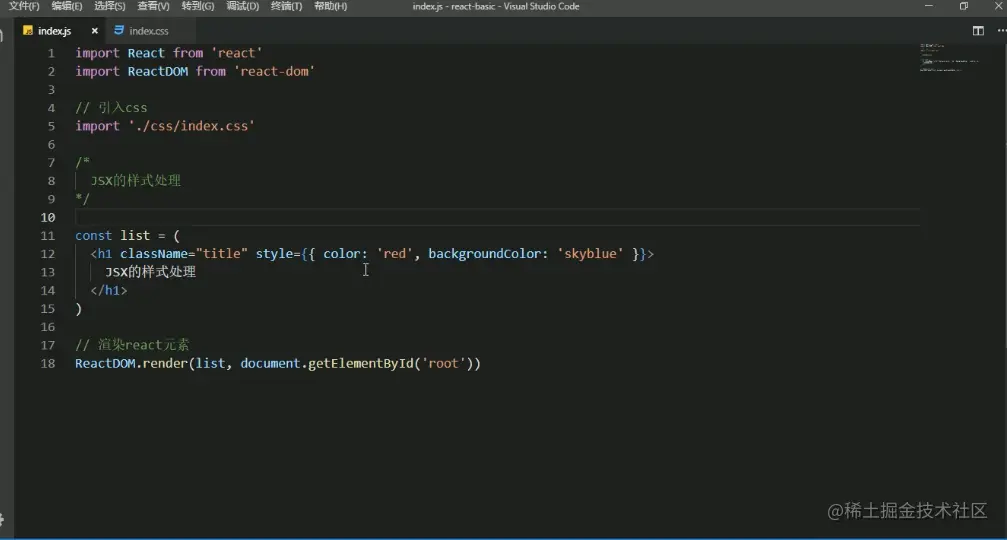Place cursor on empty line 10
Screen dimensions: 1007x540
[497, 218]
